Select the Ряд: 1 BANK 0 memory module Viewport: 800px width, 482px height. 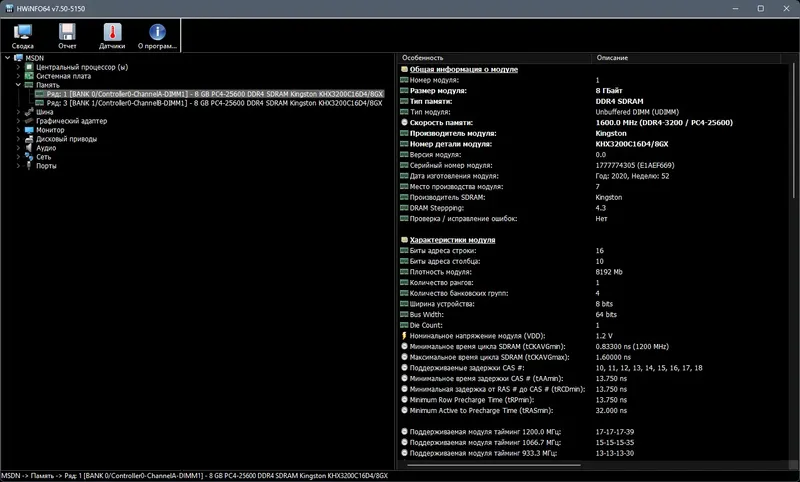(x=214, y=94)
